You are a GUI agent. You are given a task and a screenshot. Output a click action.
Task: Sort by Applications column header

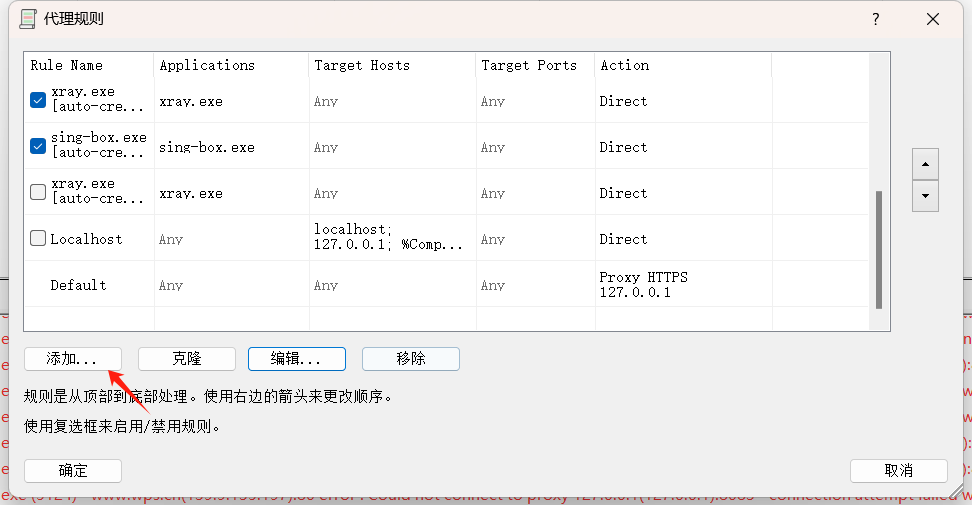pos(231,65)
